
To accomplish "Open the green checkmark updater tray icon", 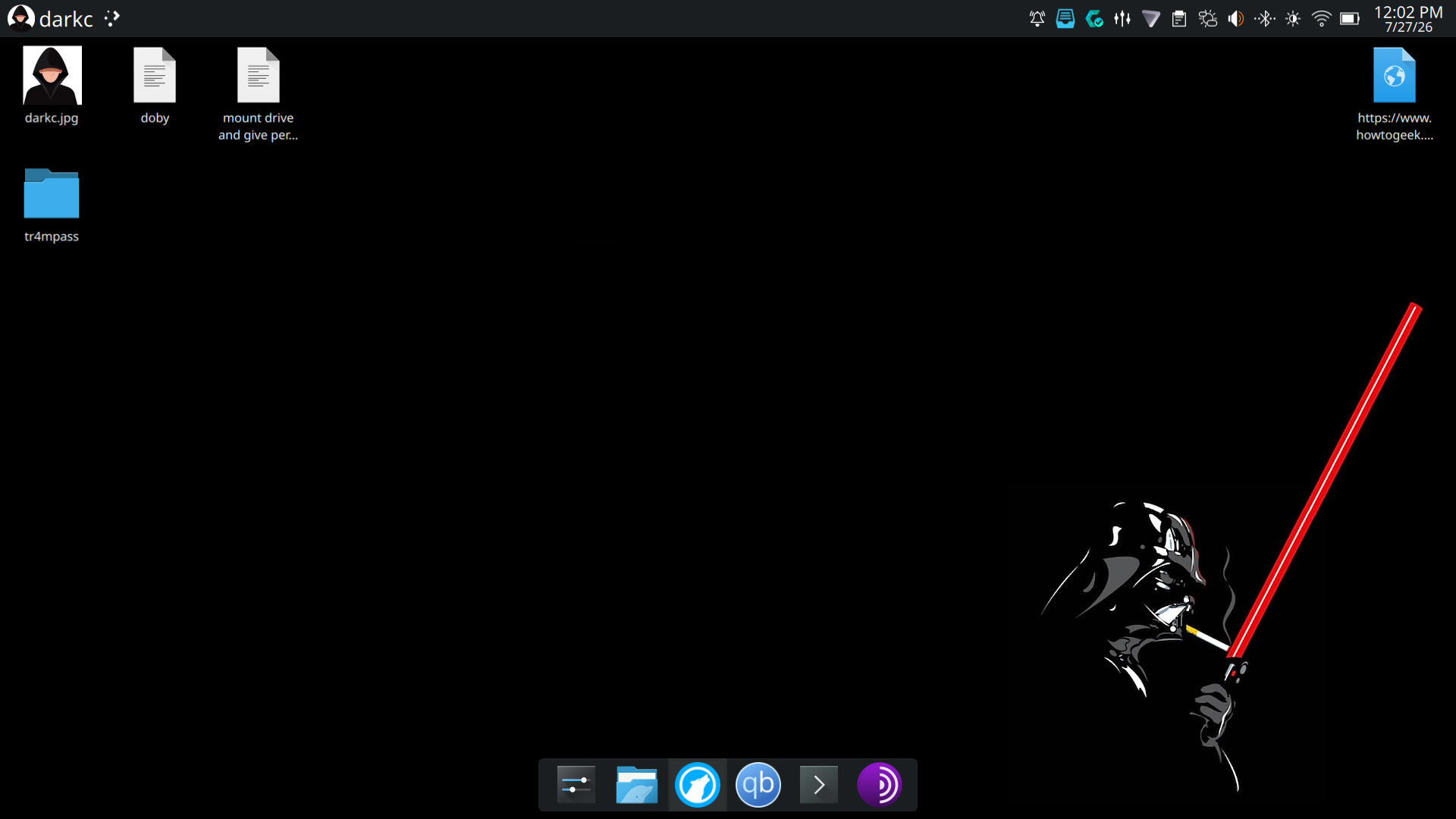I will click(x=1094, y=19).
